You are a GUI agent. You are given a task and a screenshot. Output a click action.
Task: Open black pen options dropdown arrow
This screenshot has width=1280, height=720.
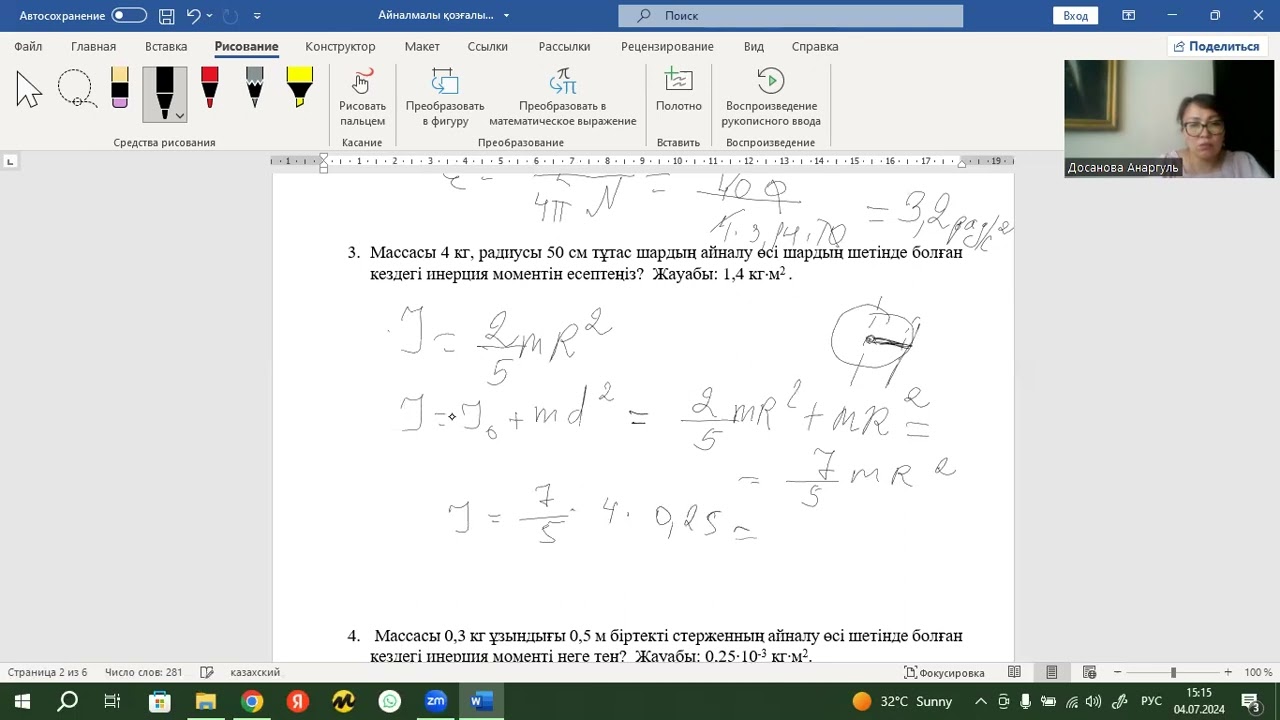tap(180, 115)
